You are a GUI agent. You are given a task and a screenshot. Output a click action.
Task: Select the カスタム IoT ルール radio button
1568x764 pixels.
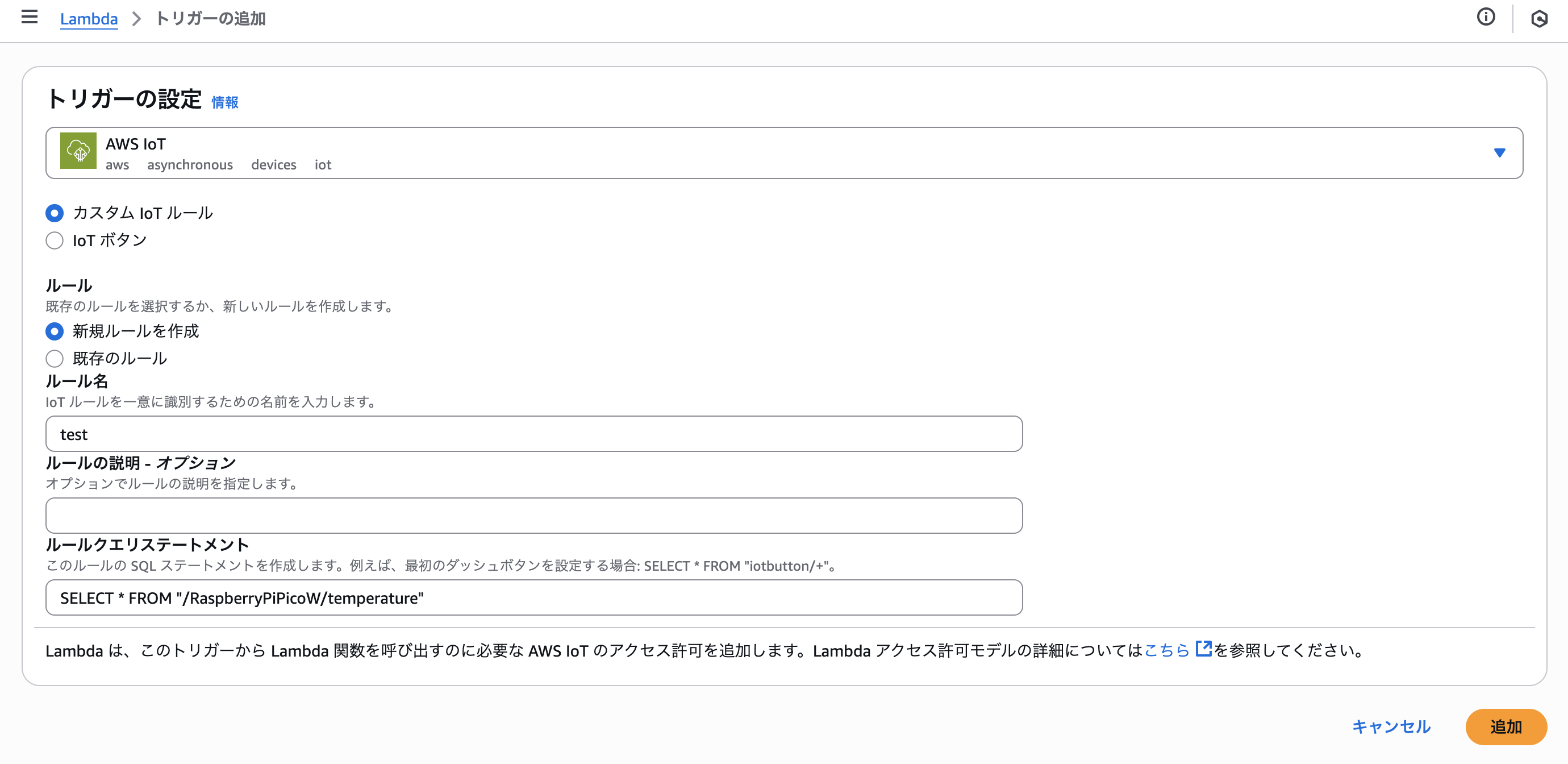(x=55, y=213)
